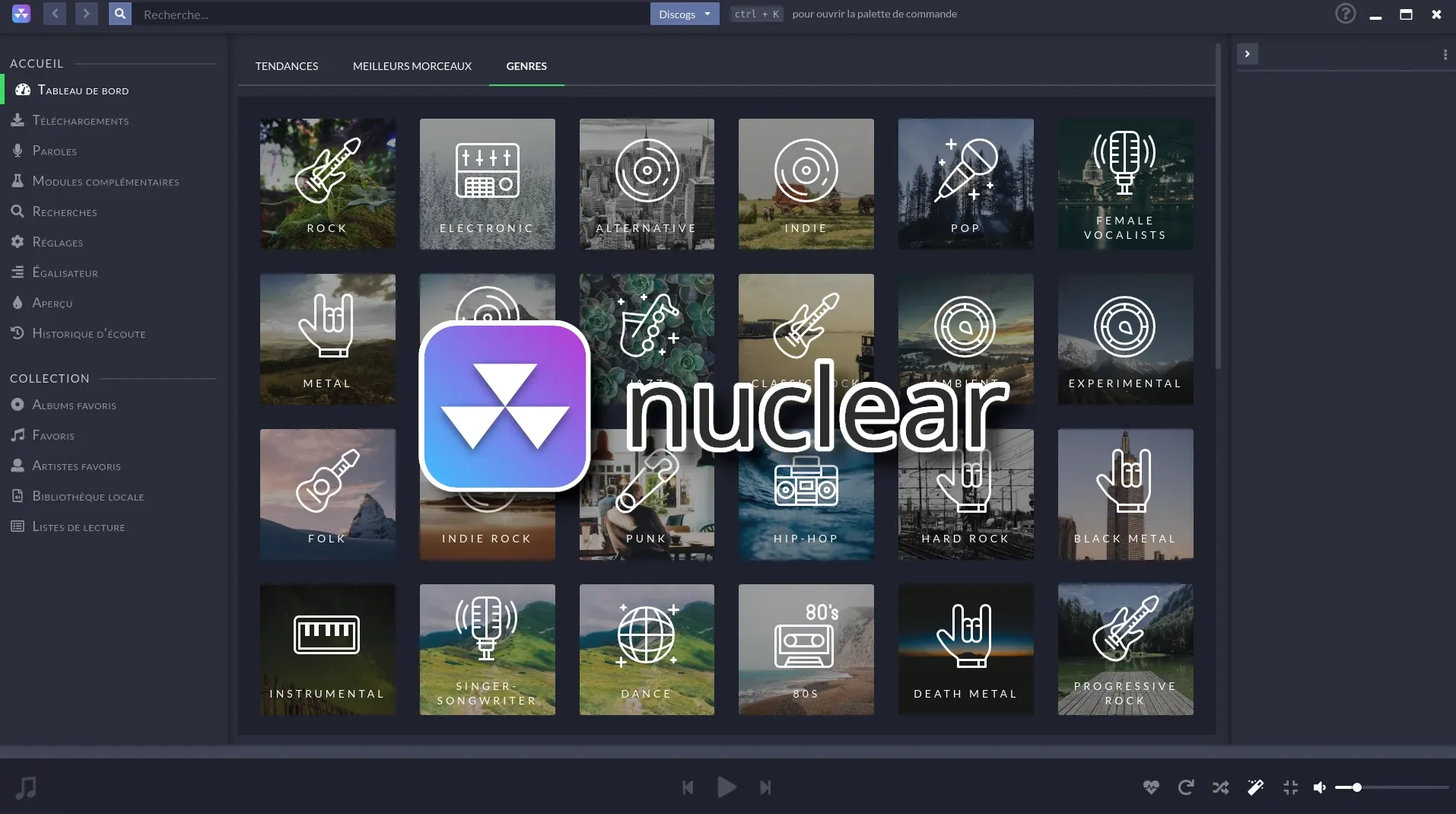Image resolution: width=1456 pixels, height=814 pixels.
Task: Browse the HIP-HOP genre tile
Action: pyautogui.click(x=805, y=494)
